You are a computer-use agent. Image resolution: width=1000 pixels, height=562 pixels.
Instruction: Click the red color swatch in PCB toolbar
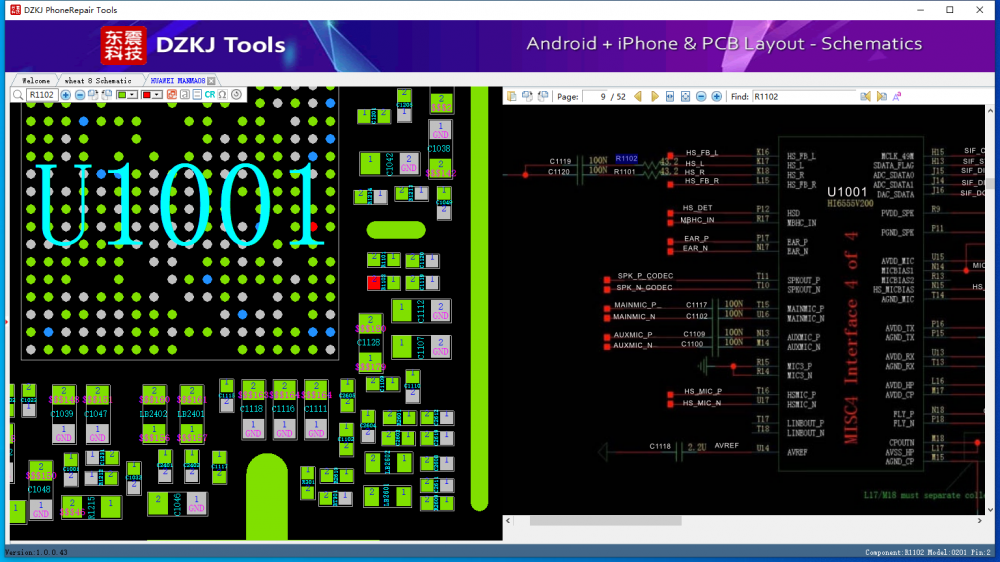(147, 95)
